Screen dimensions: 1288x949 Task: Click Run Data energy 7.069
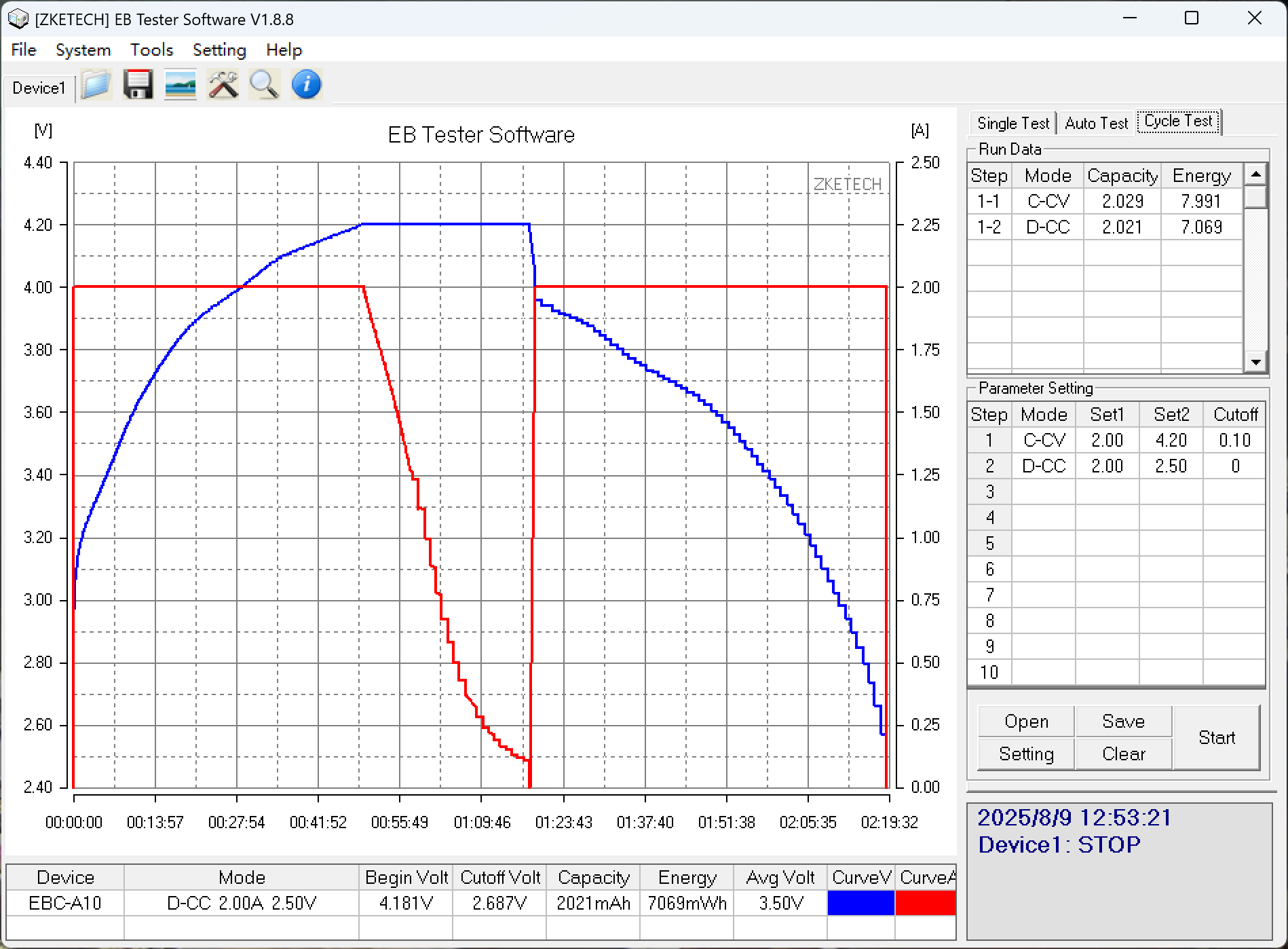(x=1202, y=227)
